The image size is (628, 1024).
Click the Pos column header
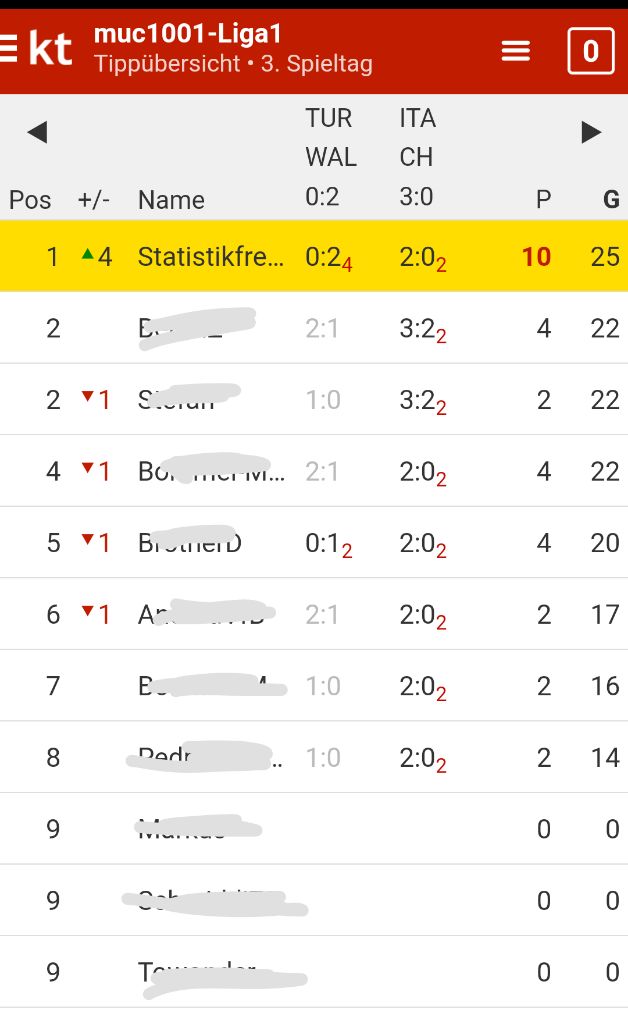(x=30, y=200)
